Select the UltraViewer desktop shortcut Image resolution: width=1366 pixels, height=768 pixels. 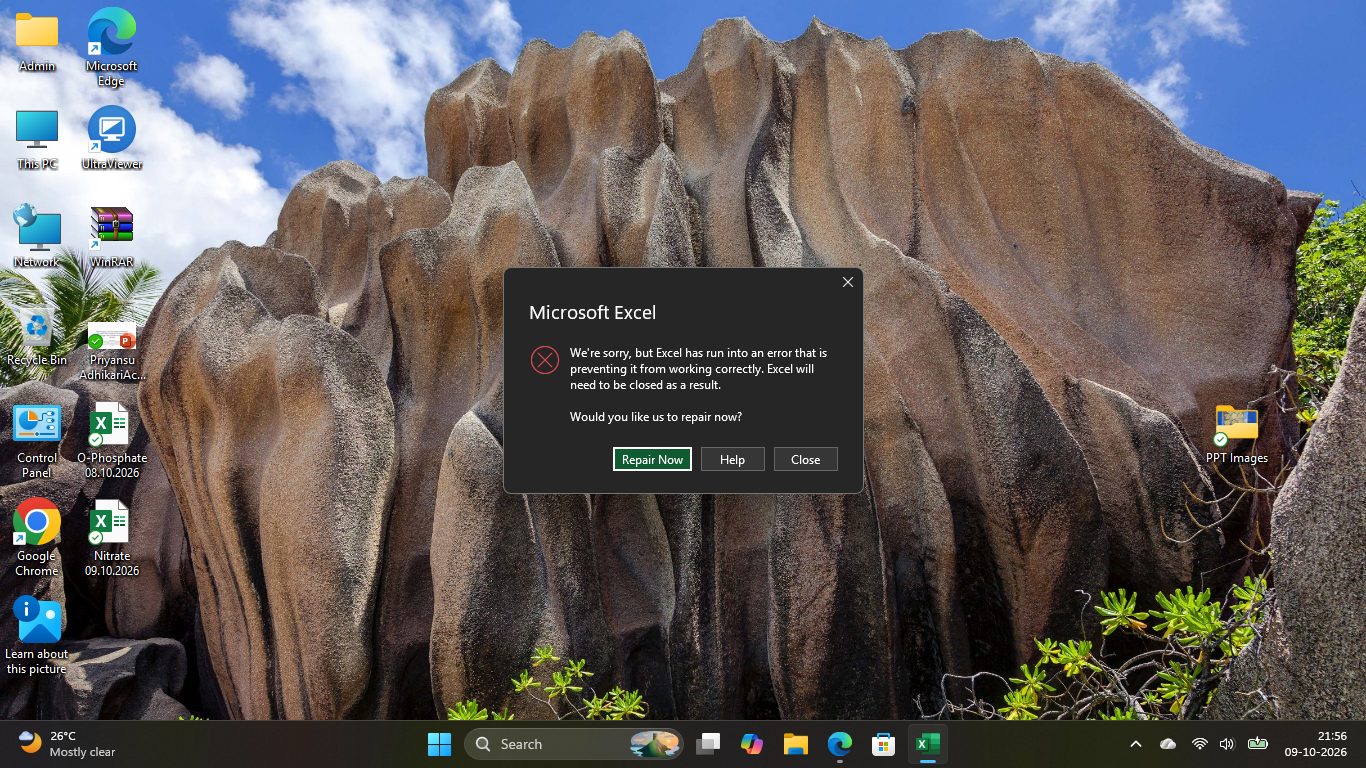(111, 138)
